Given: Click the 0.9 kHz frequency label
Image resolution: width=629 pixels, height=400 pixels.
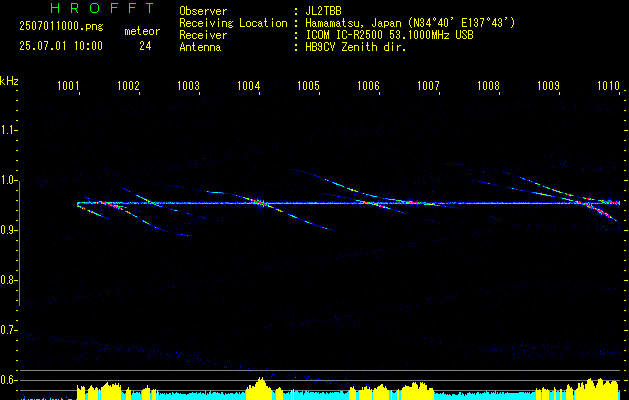Looking at the screenshot, I should point(8,230).
